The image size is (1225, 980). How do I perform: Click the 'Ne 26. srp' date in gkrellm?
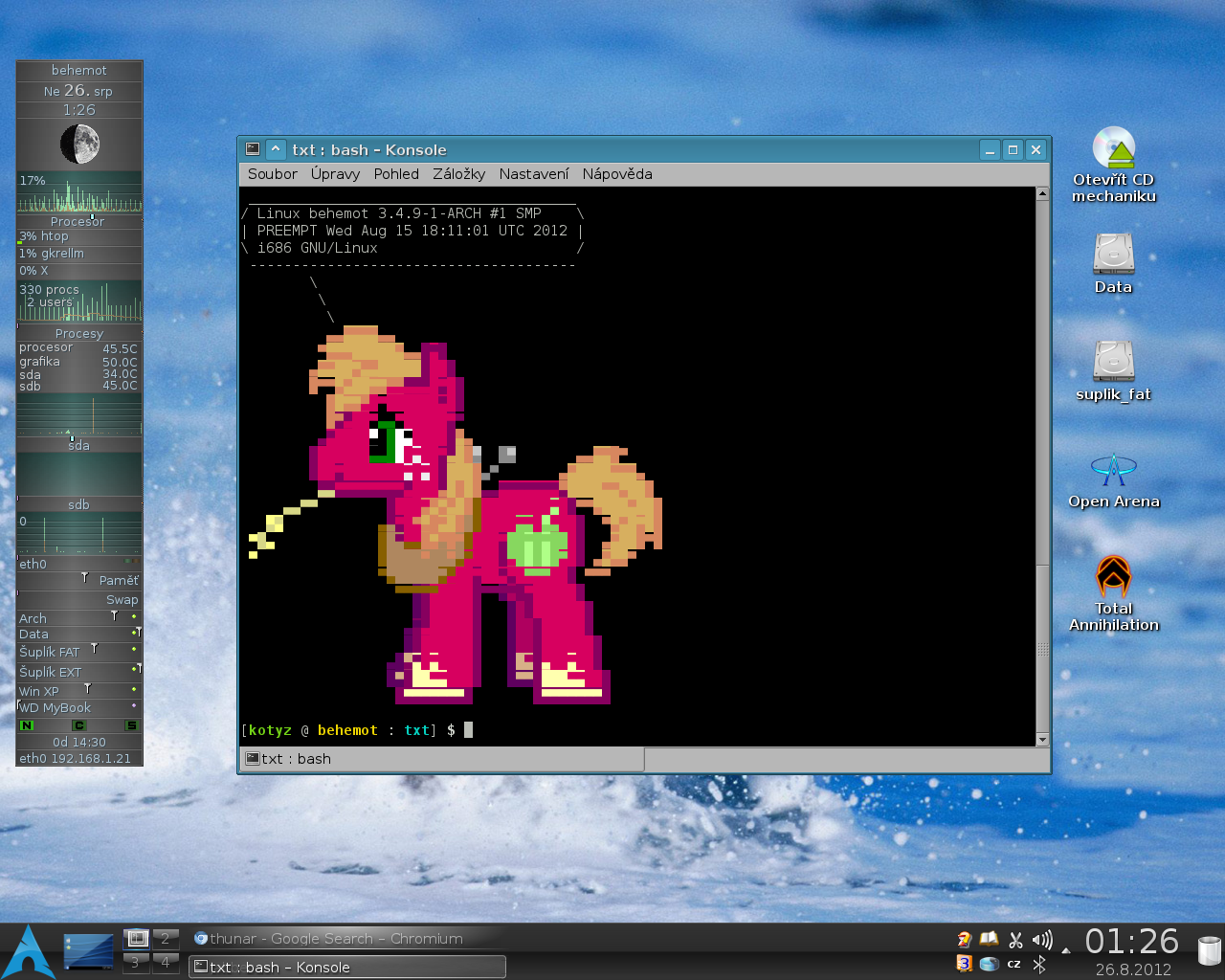click(79, 91)
